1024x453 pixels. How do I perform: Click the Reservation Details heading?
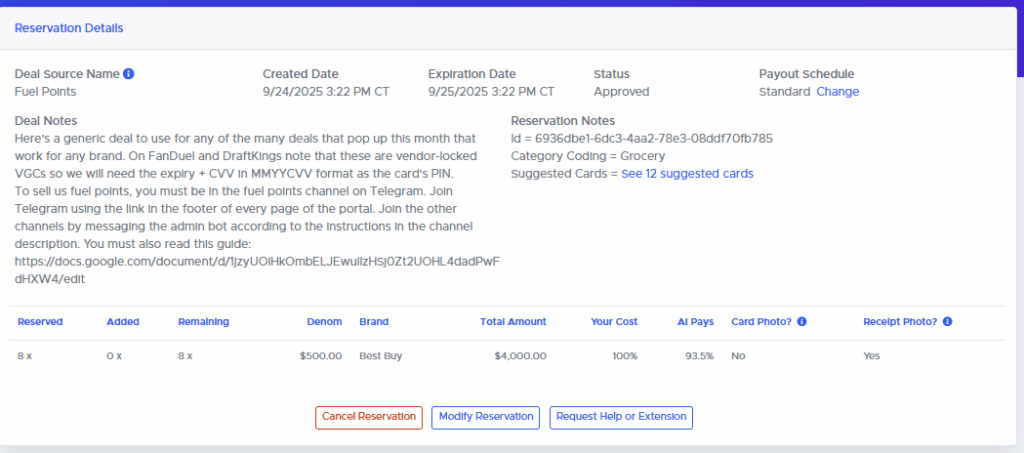69,28
